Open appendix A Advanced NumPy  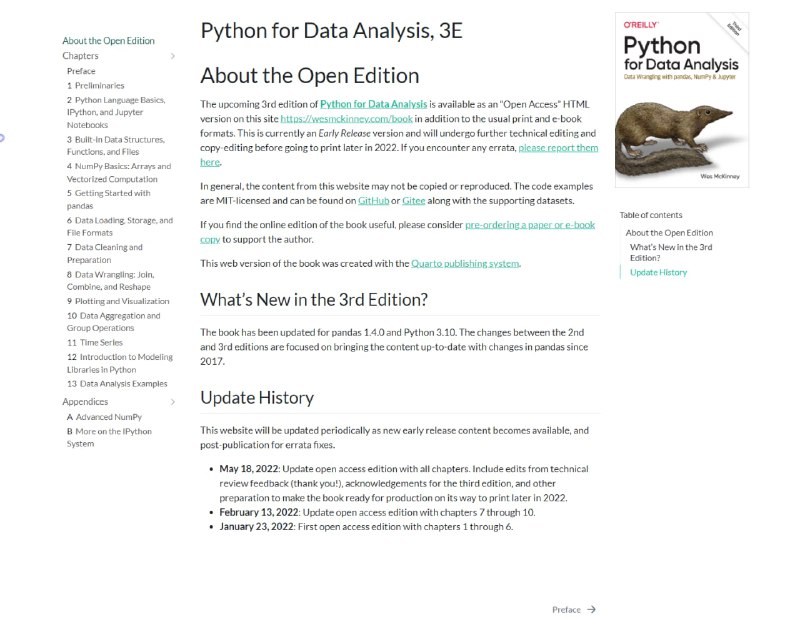[104, 417]
